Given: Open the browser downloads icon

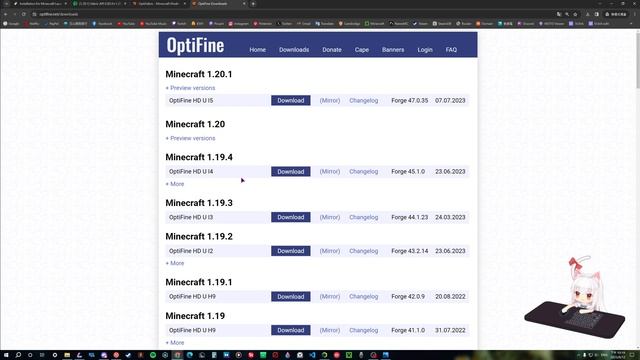Looking at the screenshot, I should point(588,14).
